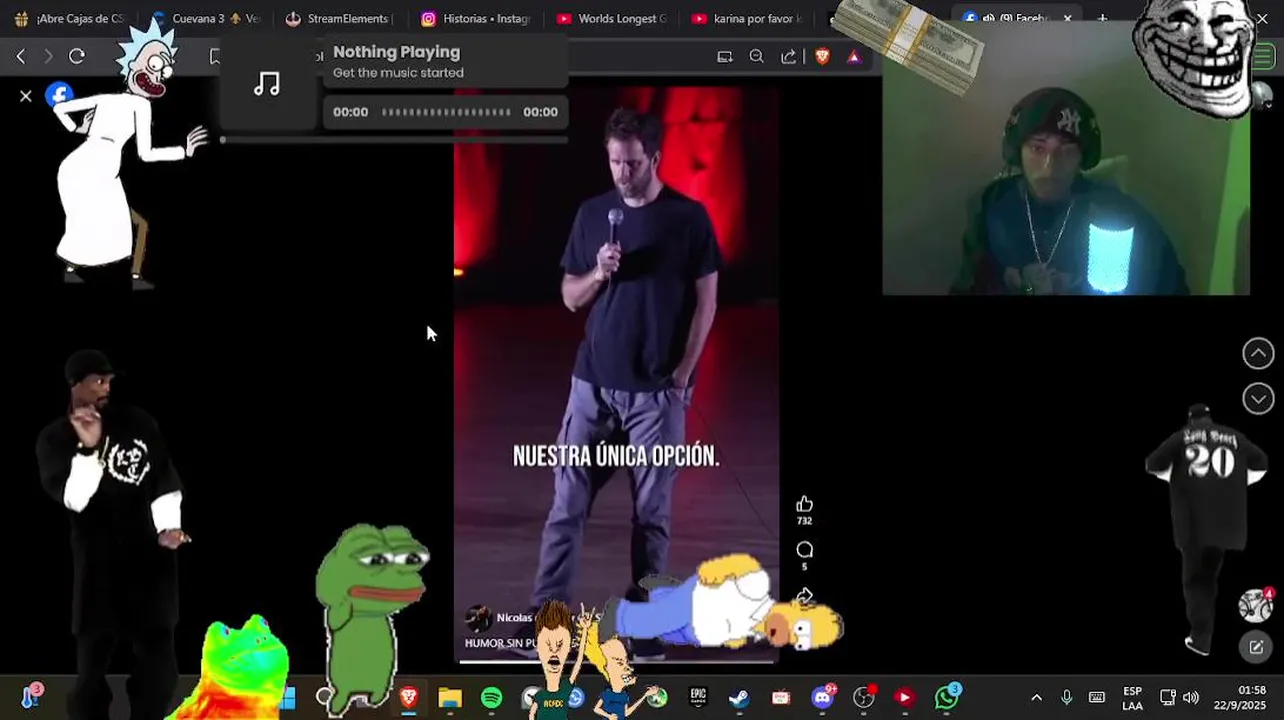Cast the screen with the toolbar cast icon
The height and width of the screenshot is (720, 1284).
(725, 57)
